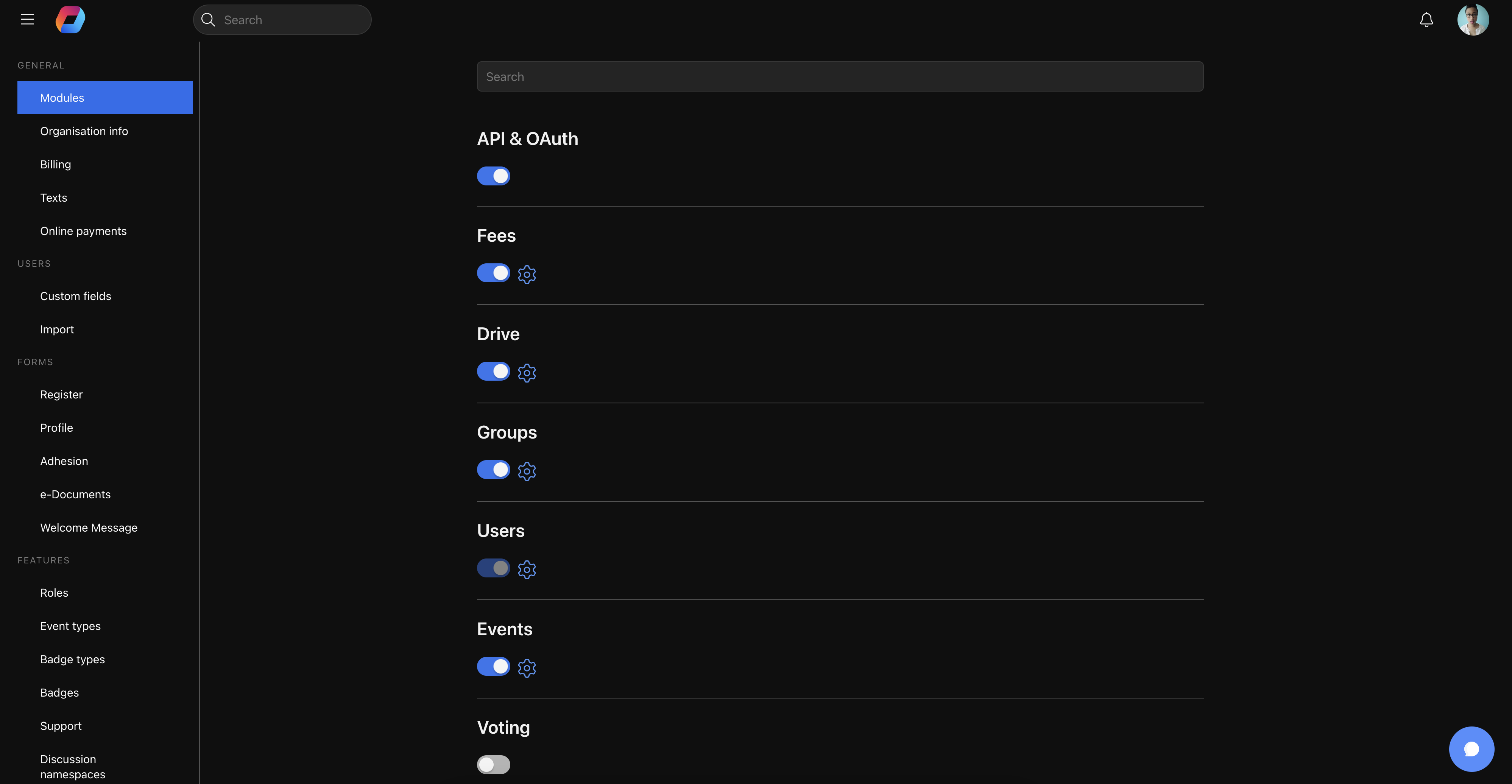Turn off the Fees module toggle
Viewport: 1512px width, 784px height.
click(493, 273)
